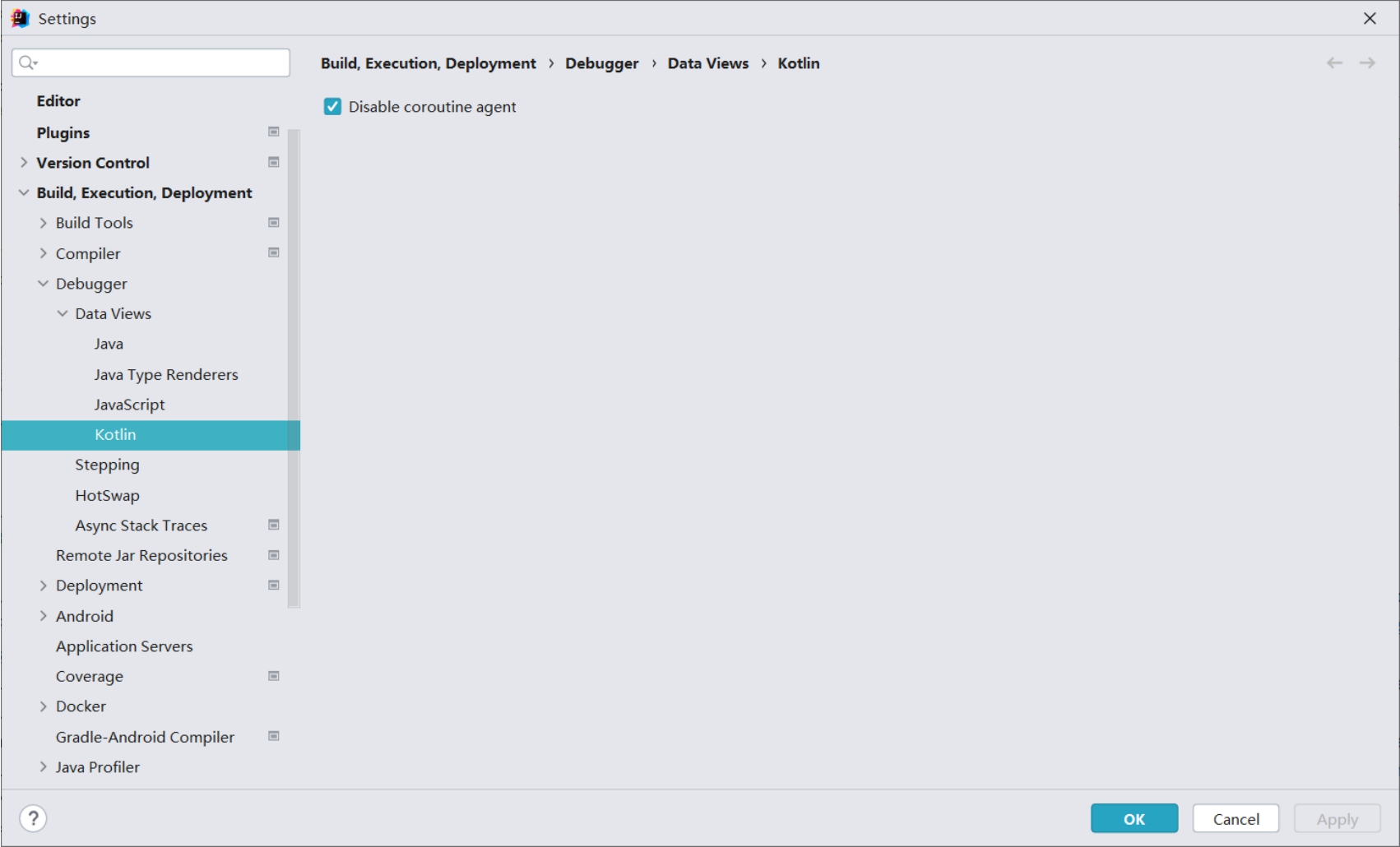Expand the Compiler node

[x=43, y=253]
